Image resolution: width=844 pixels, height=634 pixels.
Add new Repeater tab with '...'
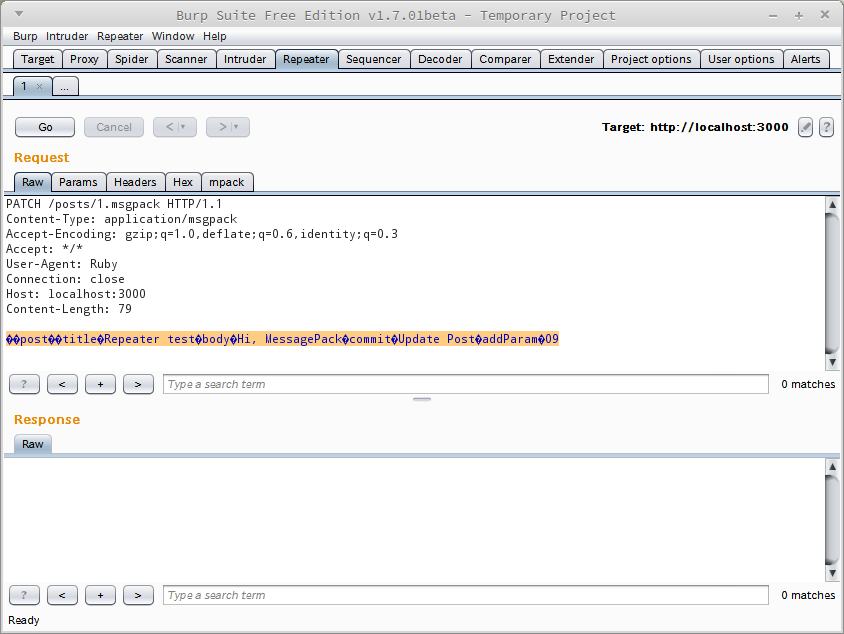(x=64, y=87)
